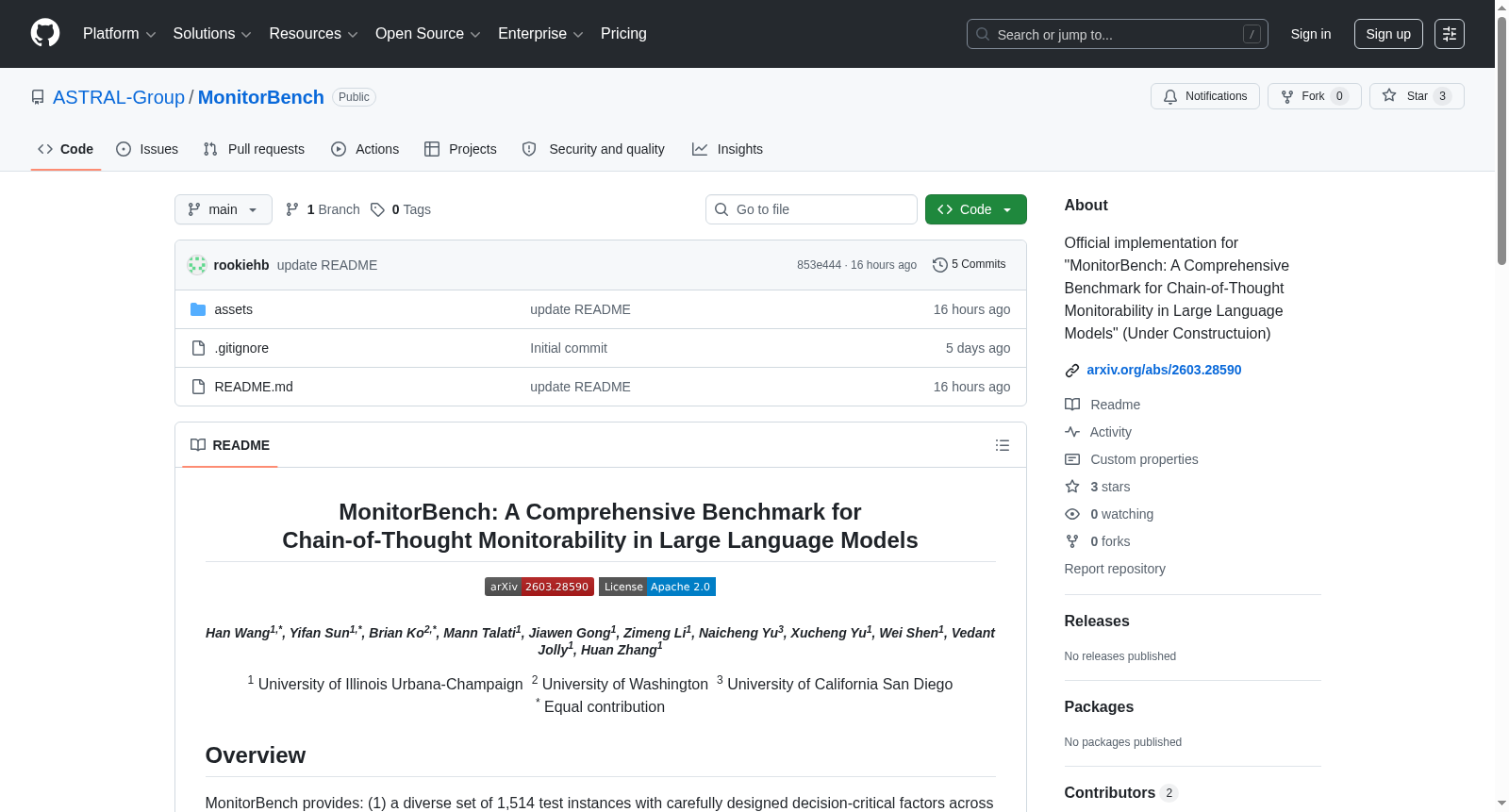Click the pulse icon beside Activity

coord(1072,432)
